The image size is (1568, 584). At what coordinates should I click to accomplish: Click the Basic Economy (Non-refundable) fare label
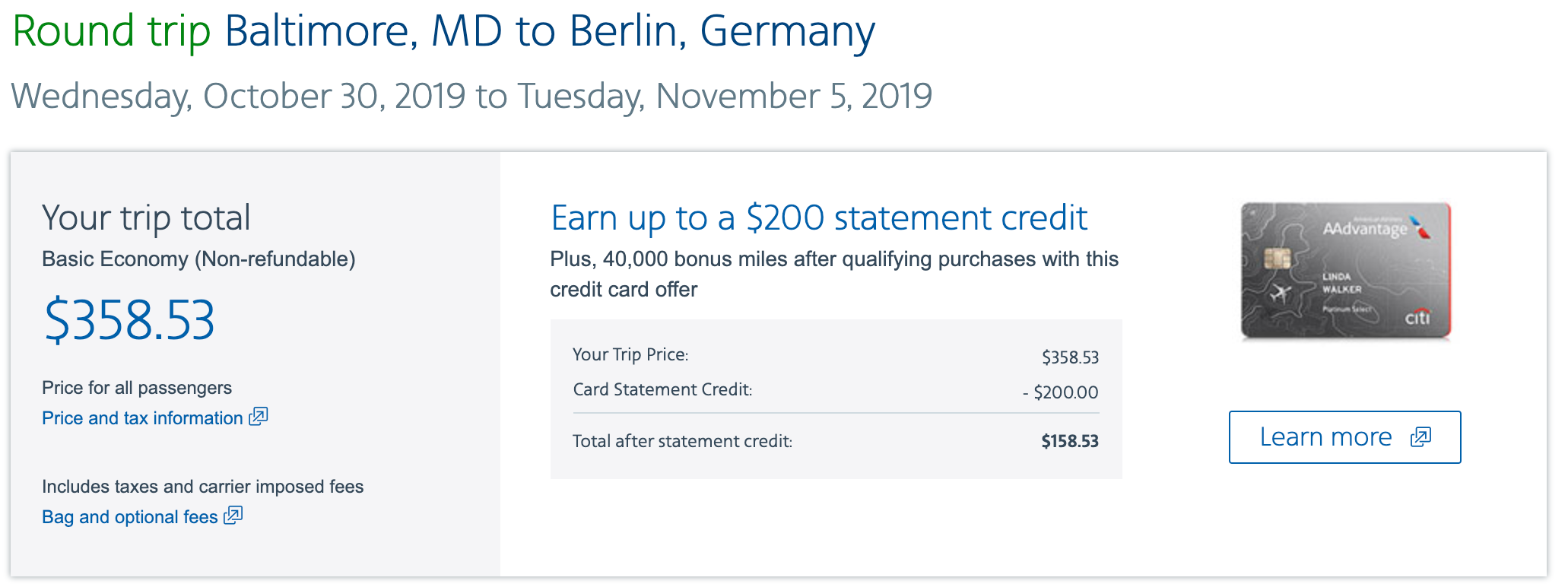(x=198, y=259)
